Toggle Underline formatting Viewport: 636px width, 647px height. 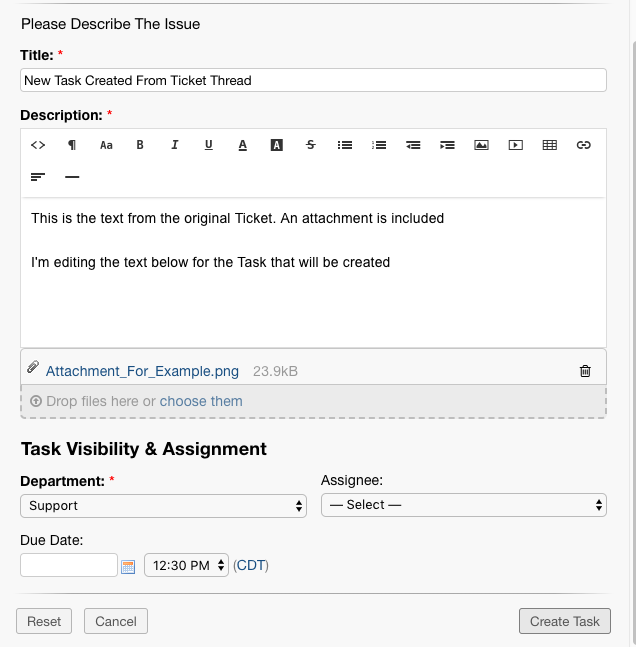[x=208, y=145]
